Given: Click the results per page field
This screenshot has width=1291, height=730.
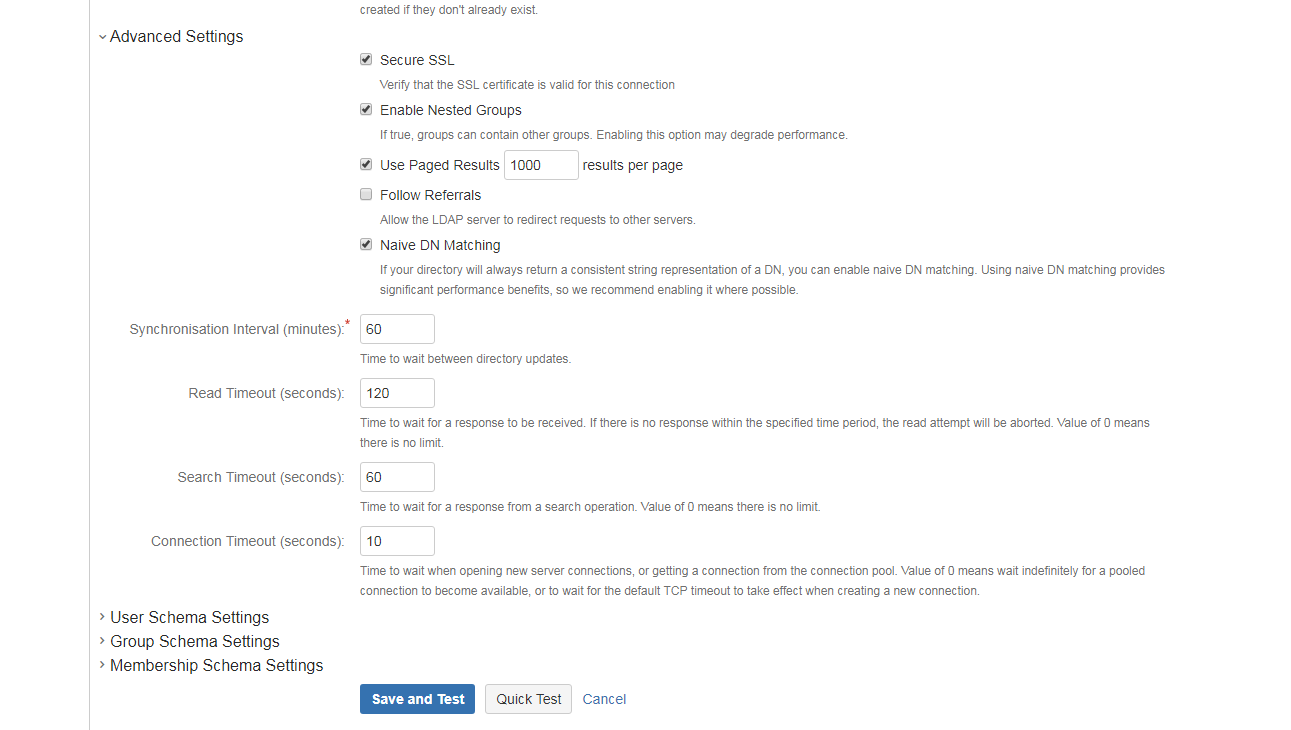Looking at the screenshot, I should [x=541, y=165].
